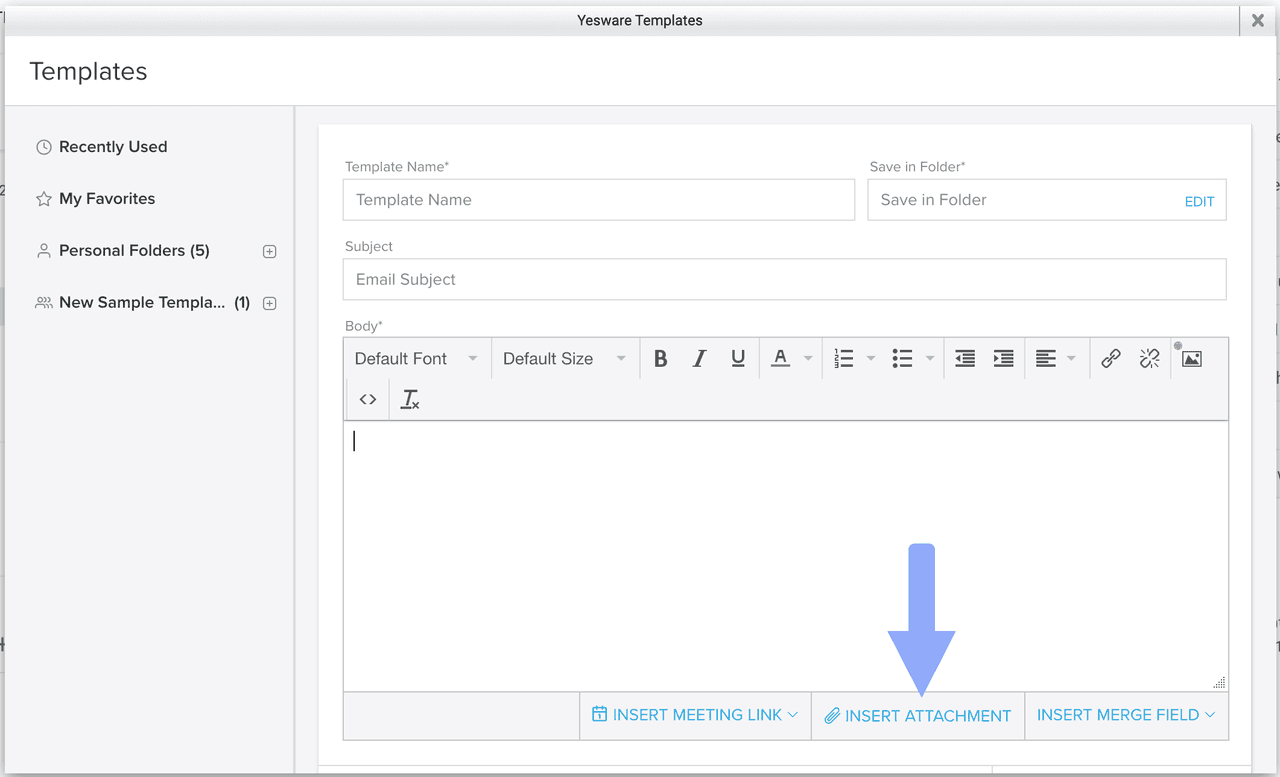The image size is (1280, 777).
Task: Click the Insert Attachment button
Action: [917, 716]
